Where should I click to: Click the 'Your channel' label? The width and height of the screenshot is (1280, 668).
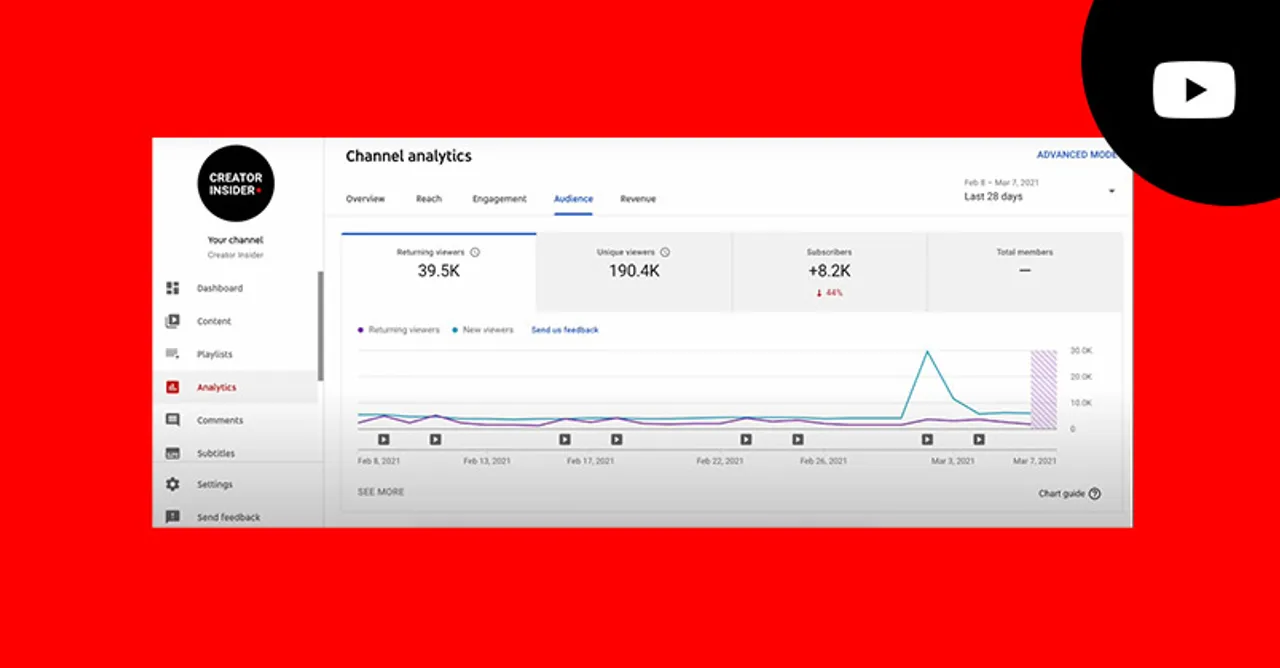[235, 240]
